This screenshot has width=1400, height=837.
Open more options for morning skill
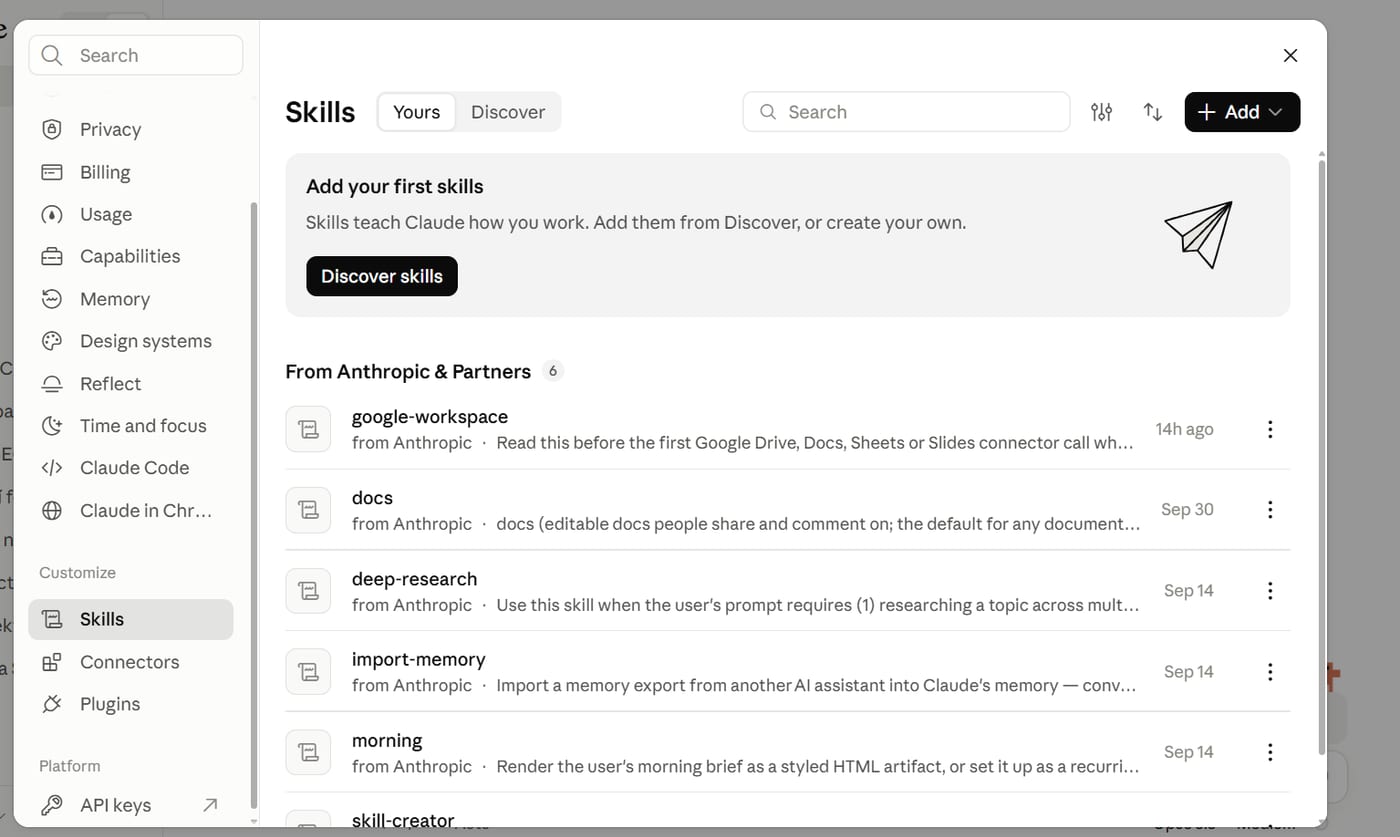(1270, 752)
